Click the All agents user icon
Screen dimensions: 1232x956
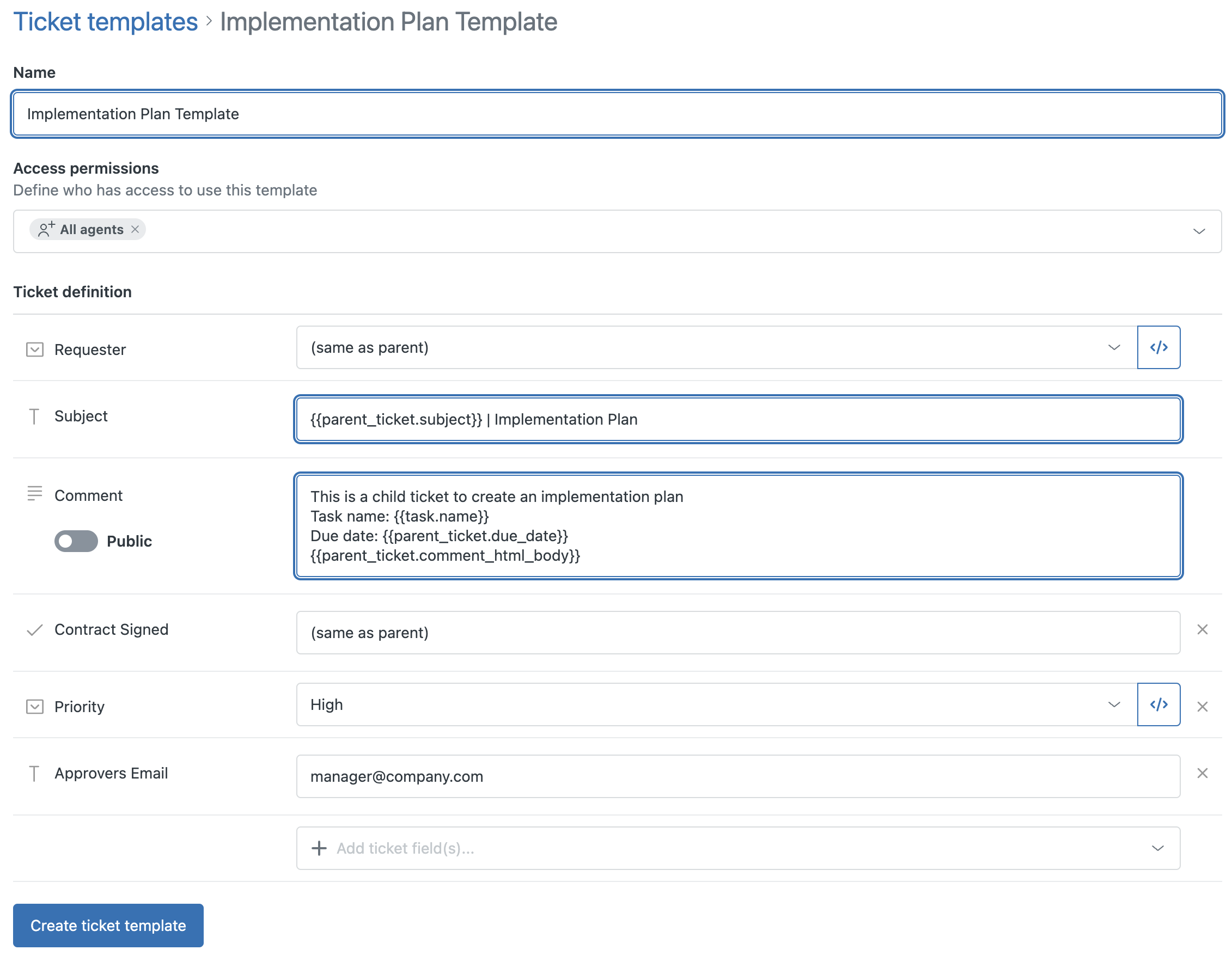(46, 229)
